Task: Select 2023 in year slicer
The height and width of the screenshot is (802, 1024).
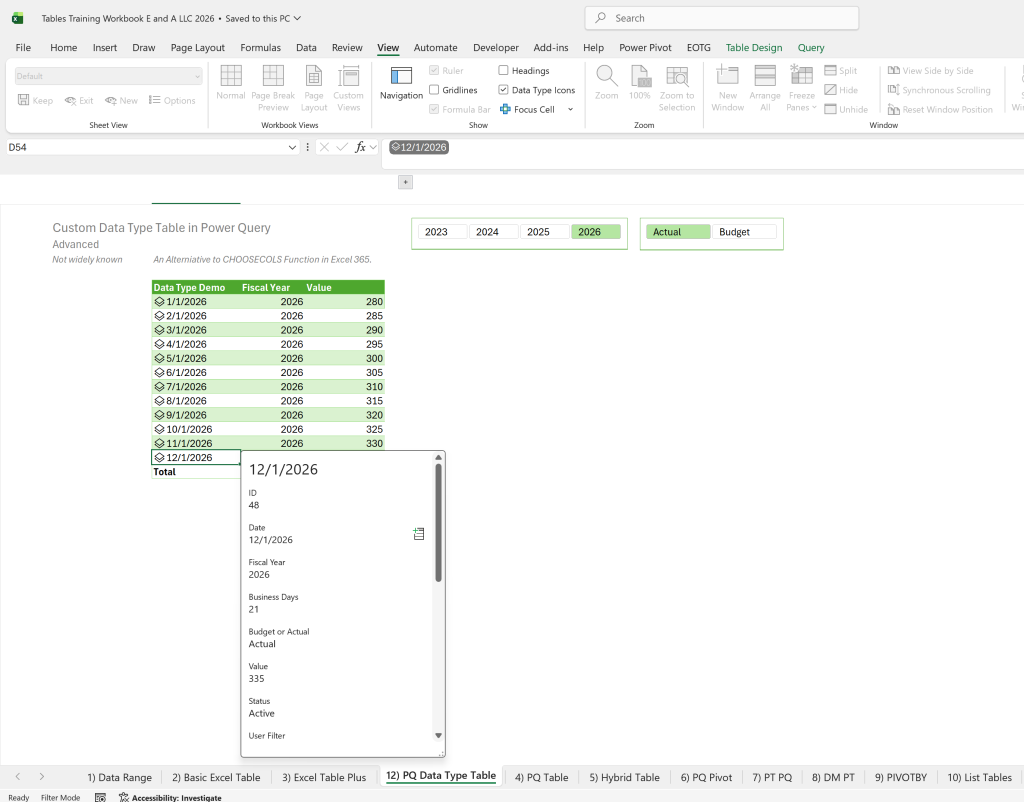Action: coord(441,232)
